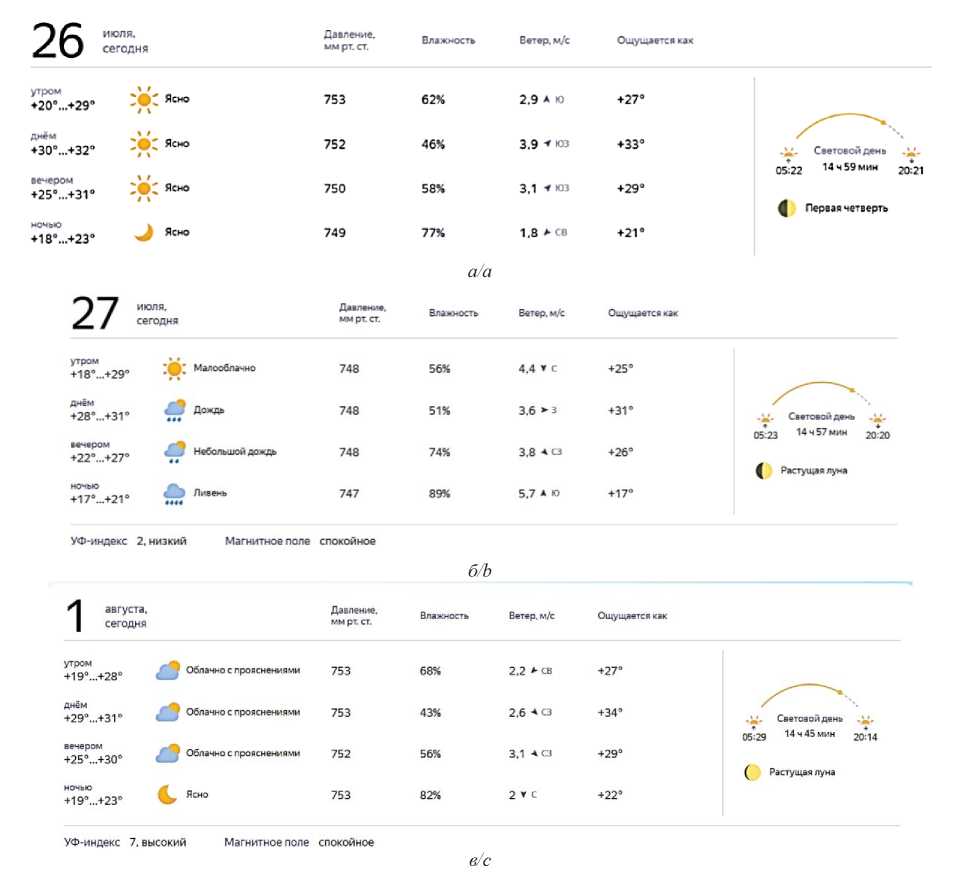Click the heavy rain icon next to Ливень
The image size is (968, 872).
[x=174, y=493]
